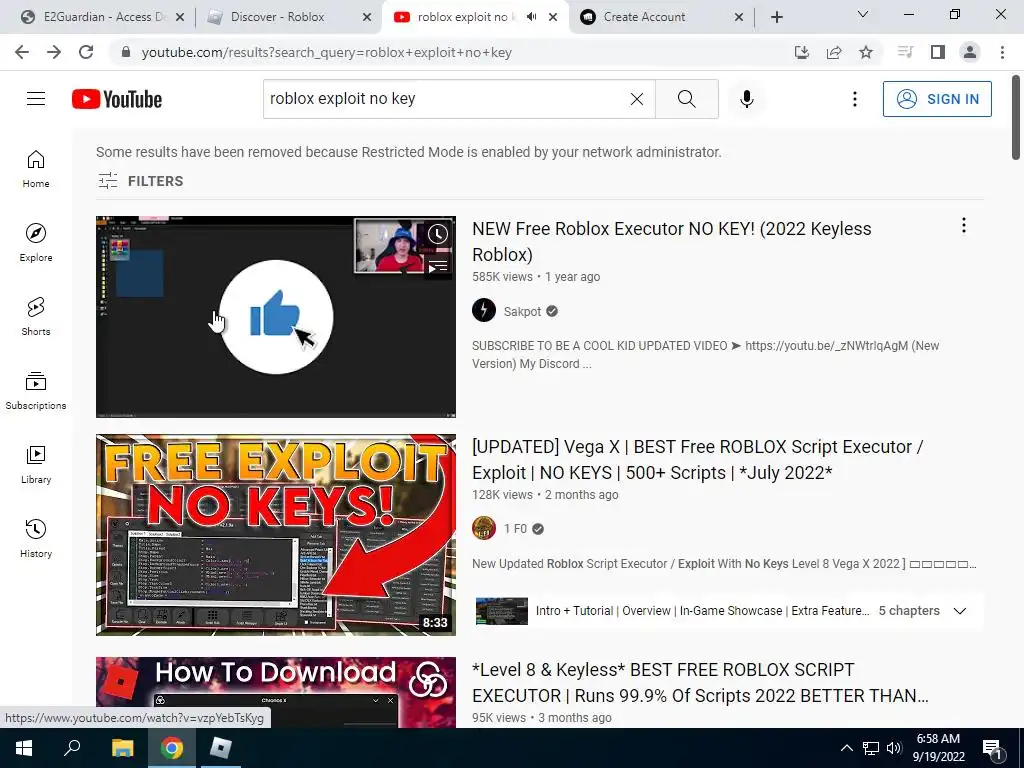Open History in the sidebar
This screenshot has height=768, width=1024.
click(x=36, y=538)
